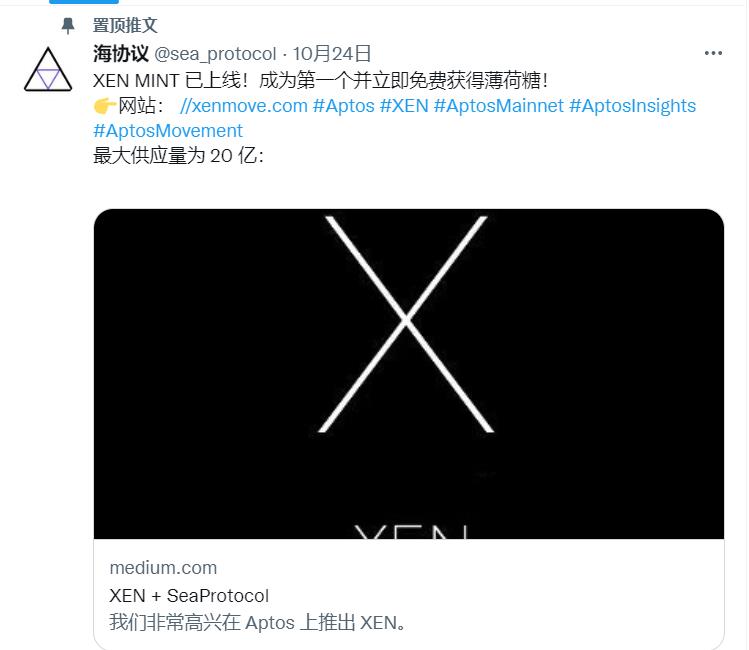Viewport: 749px width, 650px height.
Task: Click the medium.com source label
Action: tap(163, 568)
